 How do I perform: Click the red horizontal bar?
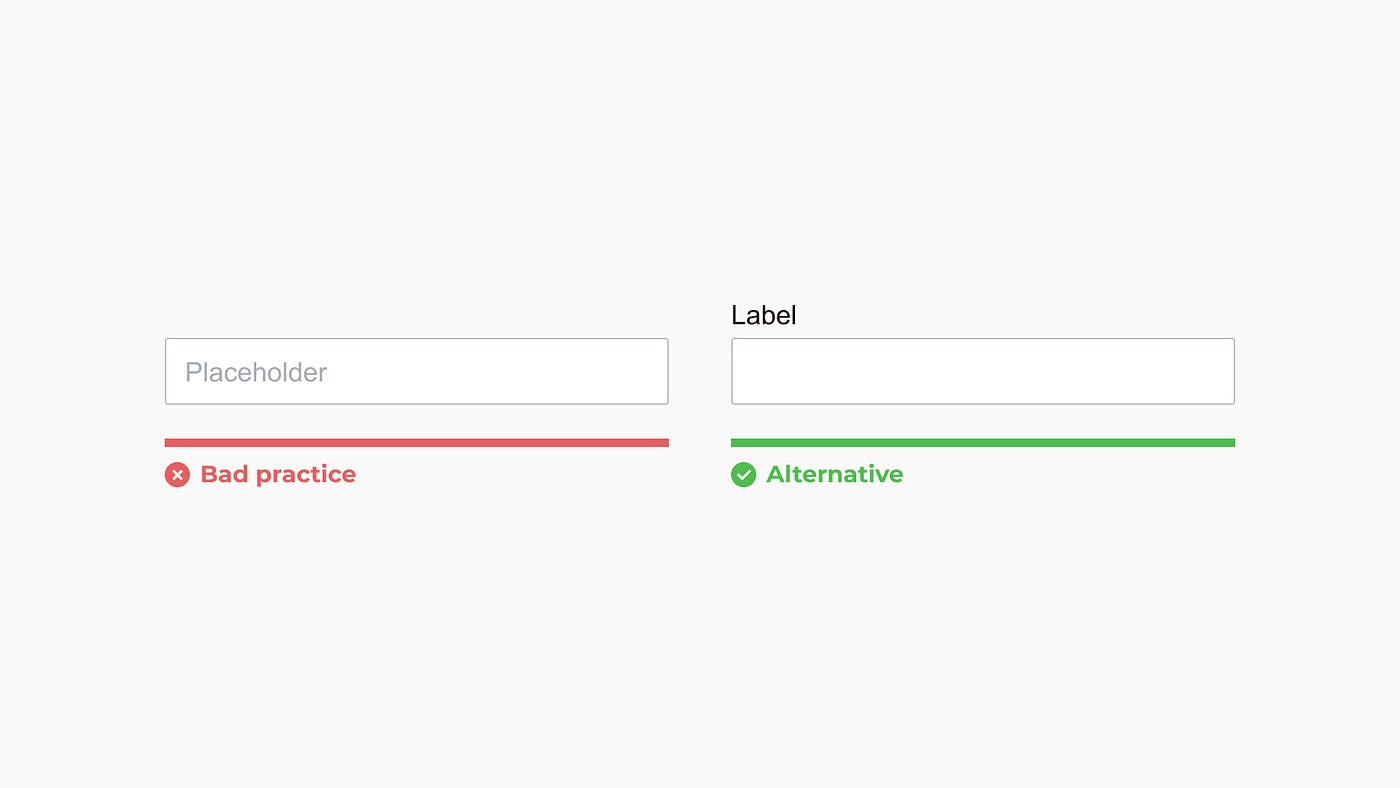417,443
